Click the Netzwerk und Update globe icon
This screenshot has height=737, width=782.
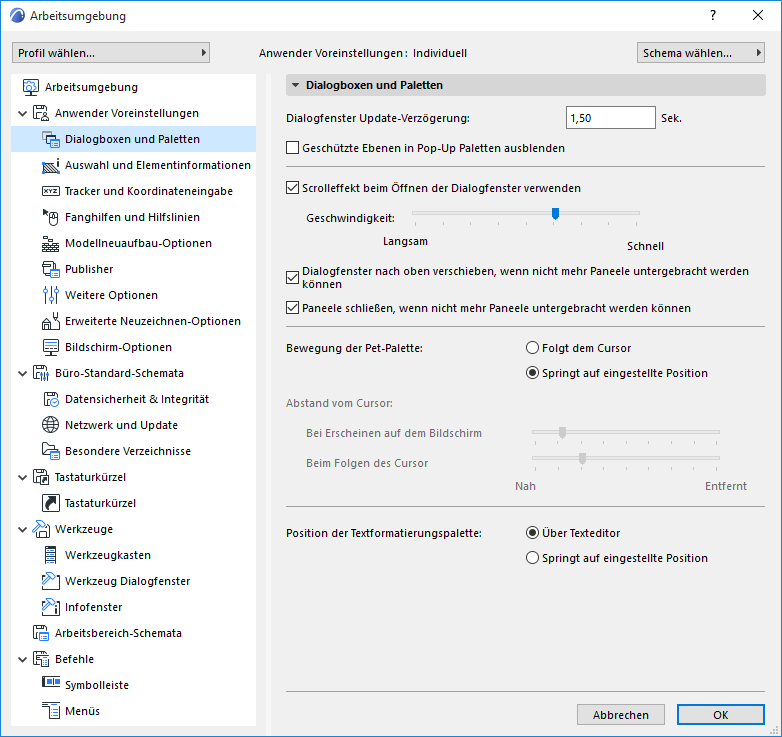[51, 425]
